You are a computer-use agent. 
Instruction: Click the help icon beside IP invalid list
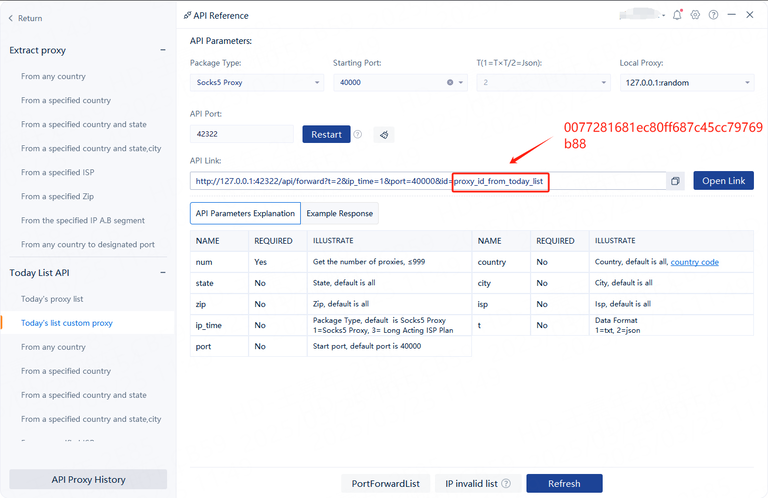click(506, 484)
